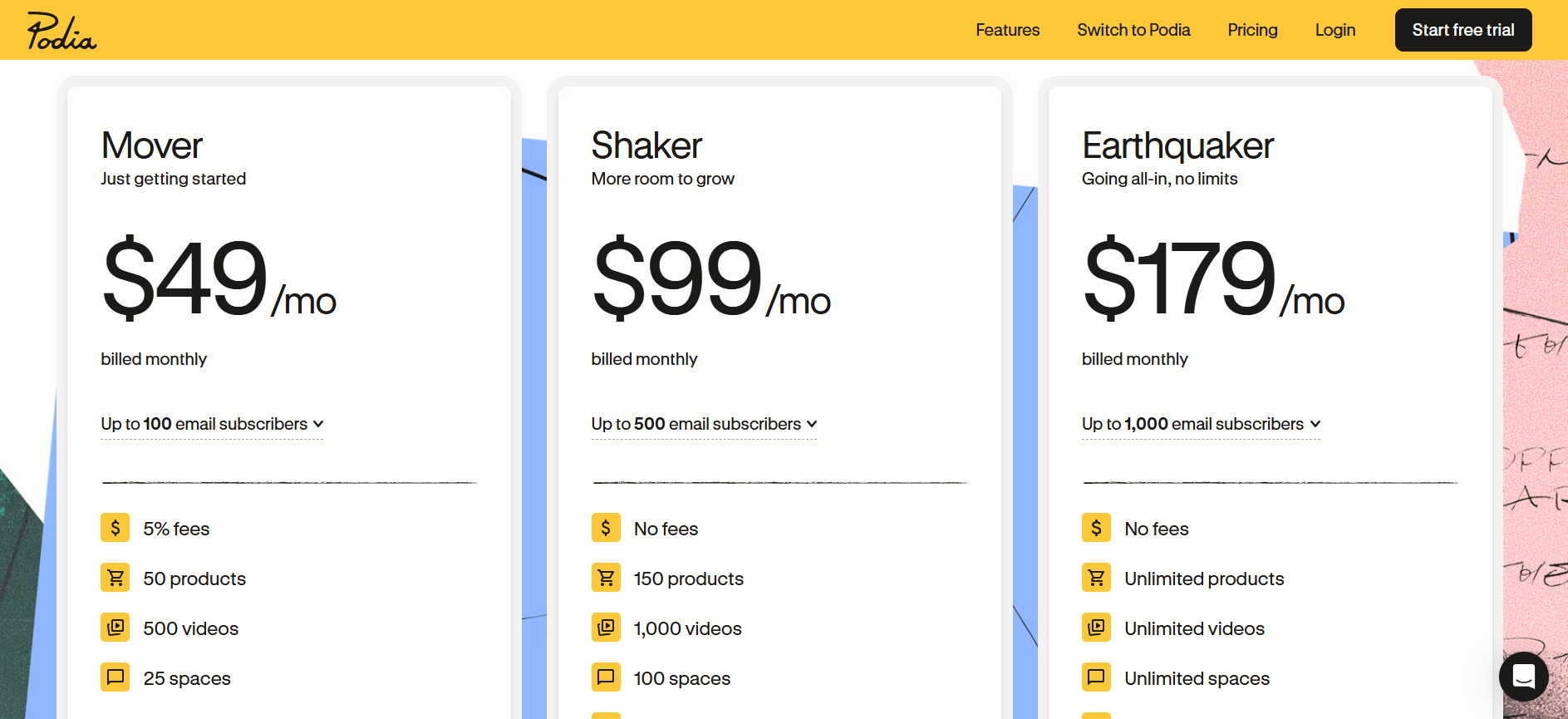Click the '1,000 videos' feature text
Viewport: 1568px width, 719px height.
(x=688, y=628)
